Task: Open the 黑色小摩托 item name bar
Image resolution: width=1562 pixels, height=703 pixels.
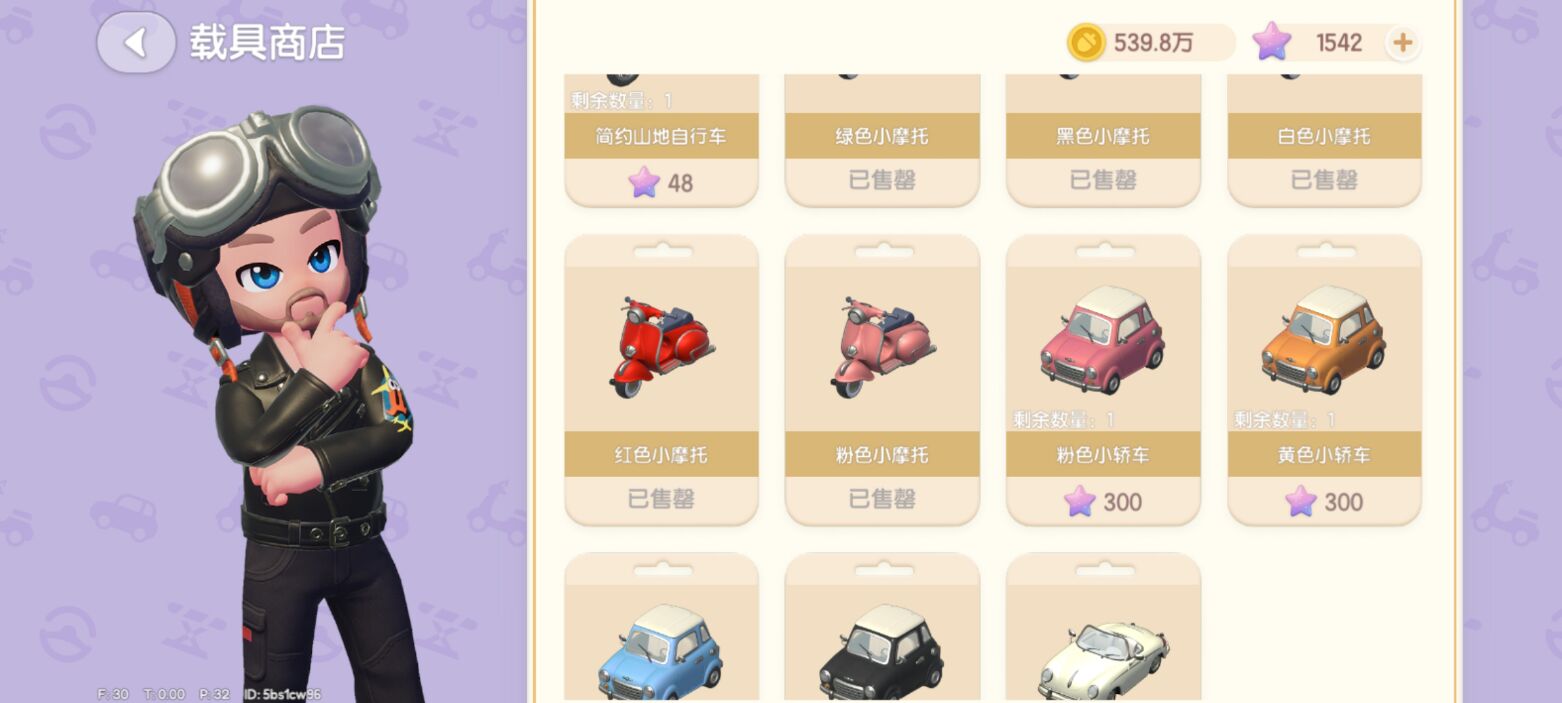Action: (x=1103, y=136)
